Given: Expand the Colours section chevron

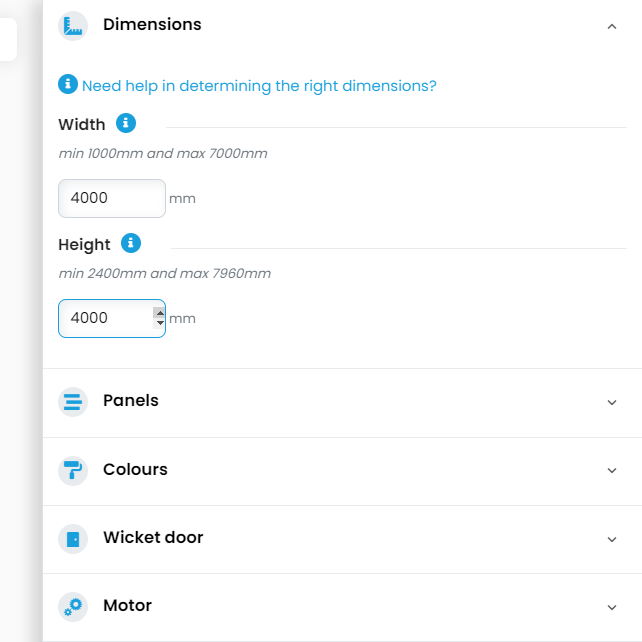Looking at the screenshot, I should click(x=612, y=470).
